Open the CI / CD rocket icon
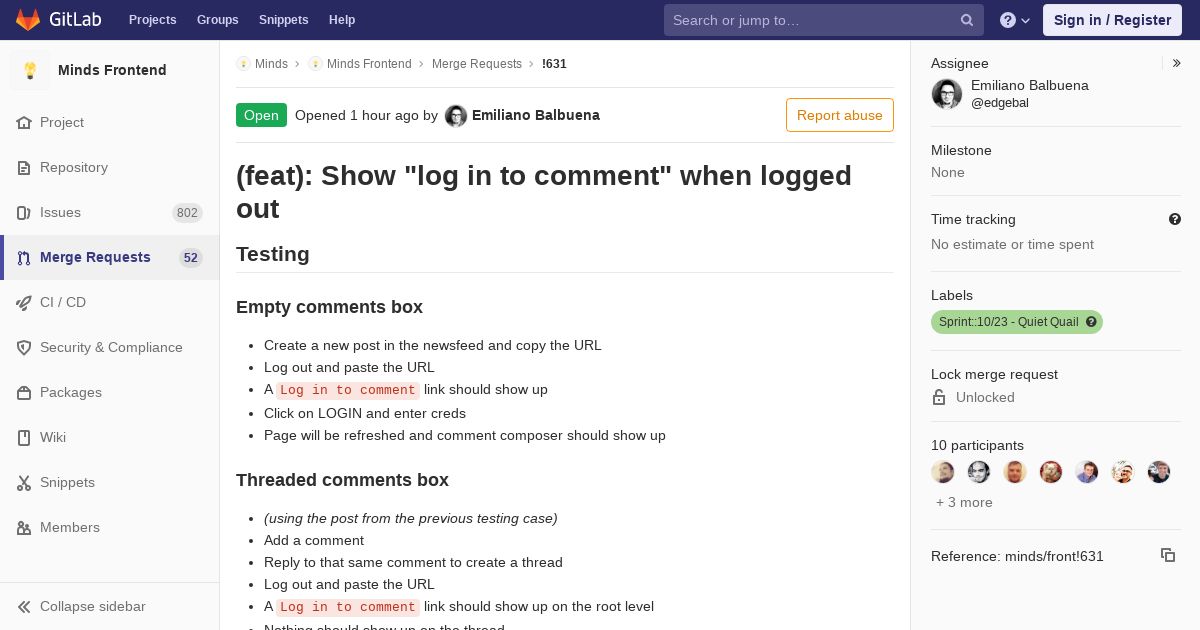The width and height of the screenshot is (1200, 630). (x=24, y=303)
